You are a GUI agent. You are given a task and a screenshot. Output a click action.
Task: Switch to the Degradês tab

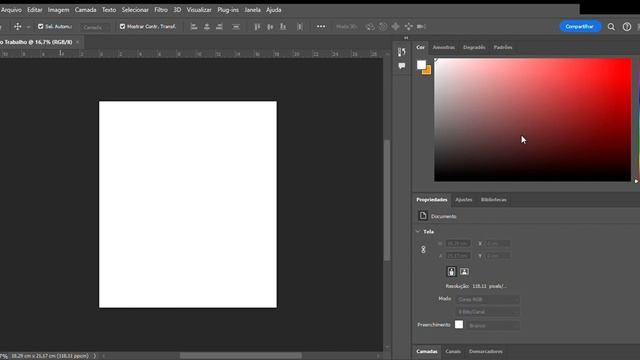pos(474,47)
